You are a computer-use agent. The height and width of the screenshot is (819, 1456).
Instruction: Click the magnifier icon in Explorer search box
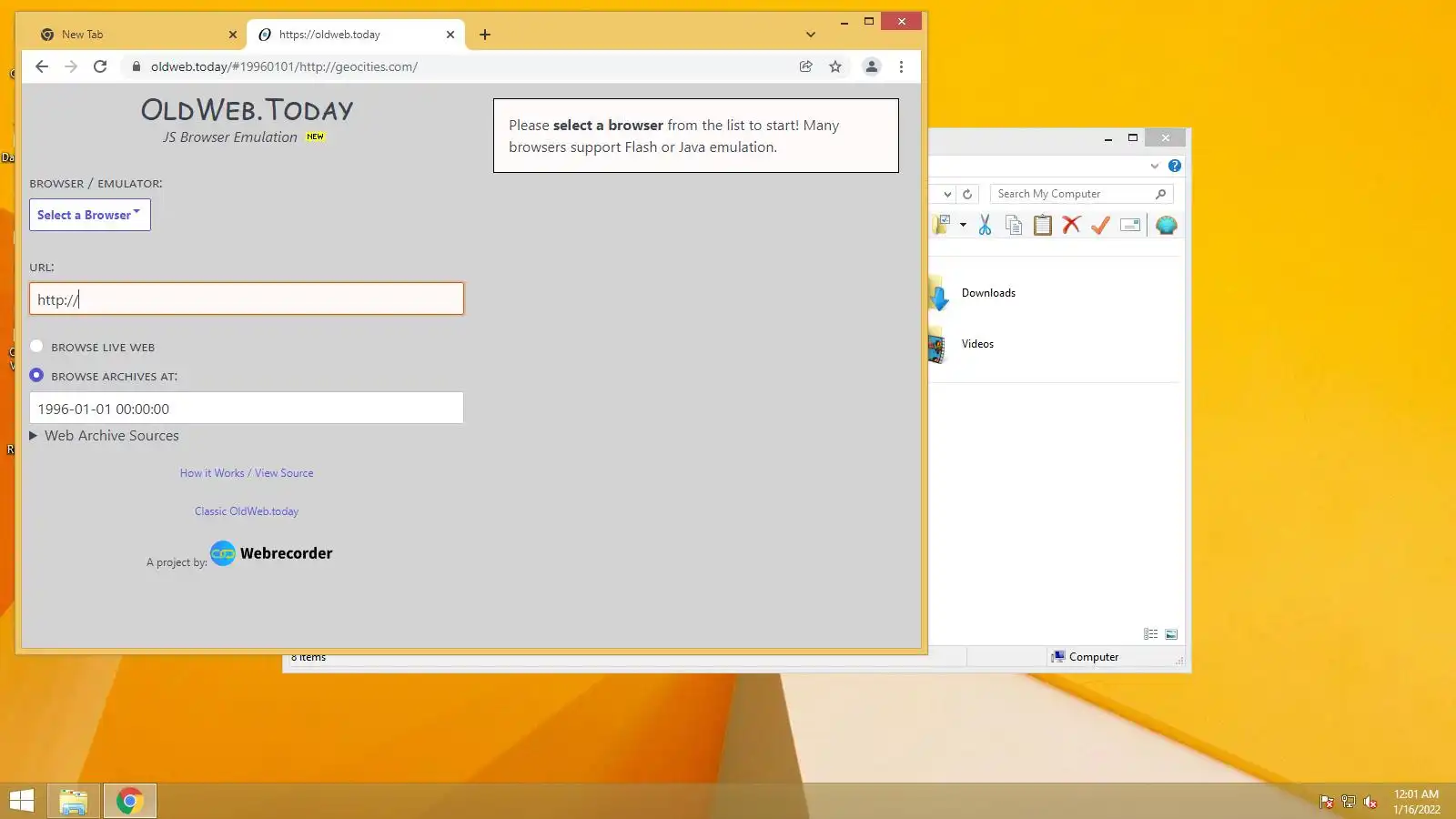point(1160,194)
